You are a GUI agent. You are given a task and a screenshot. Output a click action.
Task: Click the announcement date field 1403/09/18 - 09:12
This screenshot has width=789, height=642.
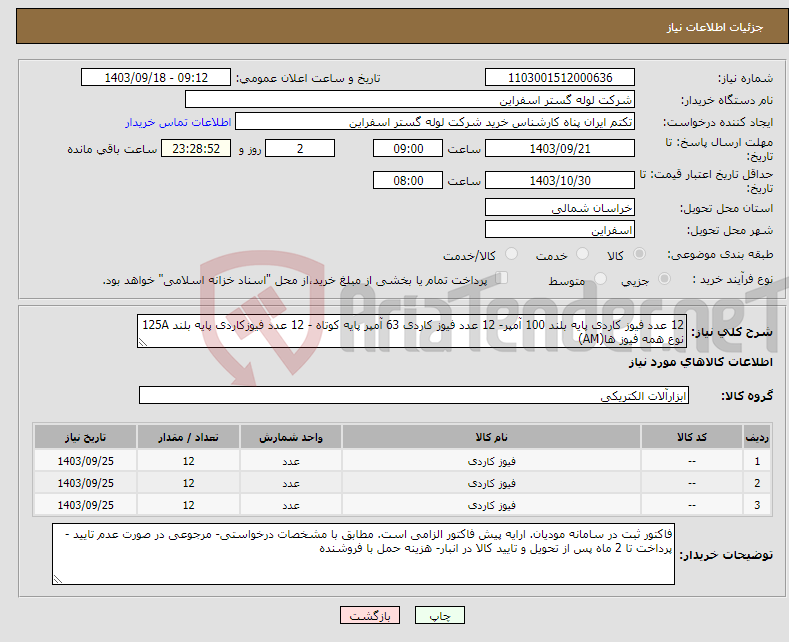click(156, 77)
